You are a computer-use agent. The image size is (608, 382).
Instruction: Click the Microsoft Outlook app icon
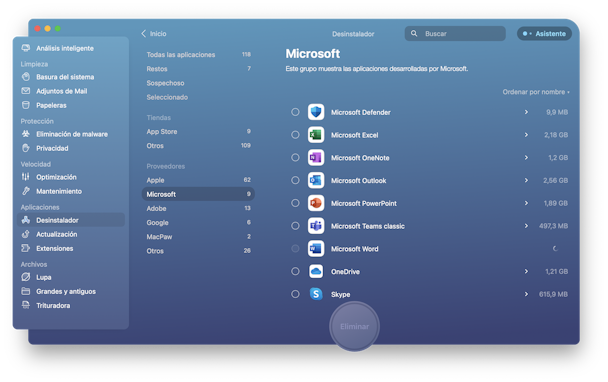pos(316,180)
